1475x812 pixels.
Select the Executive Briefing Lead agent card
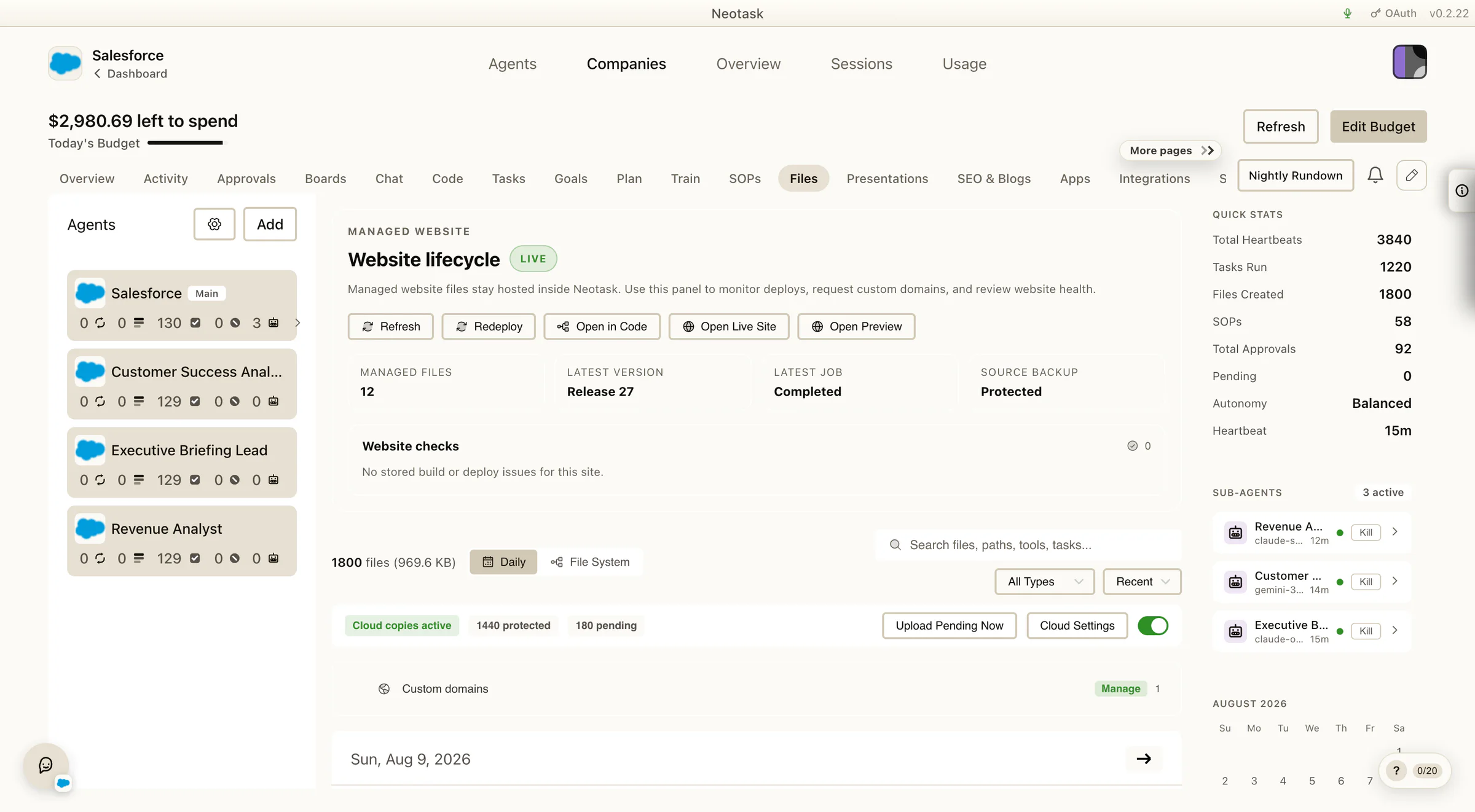click(x=182, y=463)
